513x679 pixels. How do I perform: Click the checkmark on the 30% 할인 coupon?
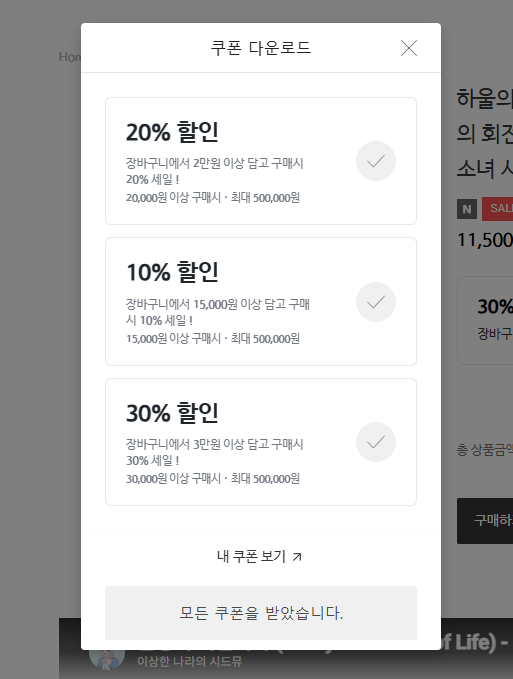click(x=376, y=442)
